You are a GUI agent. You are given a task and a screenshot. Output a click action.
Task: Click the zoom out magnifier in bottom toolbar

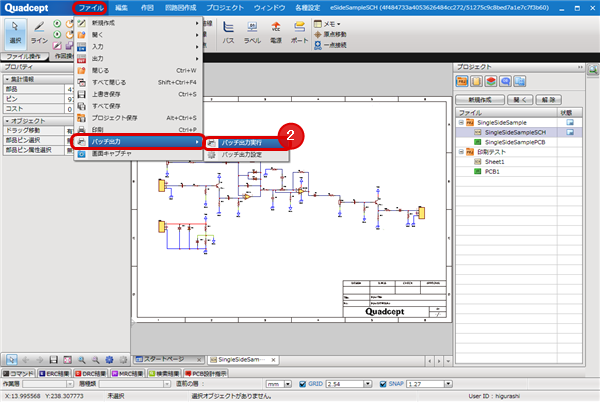(x=95, y=360)
